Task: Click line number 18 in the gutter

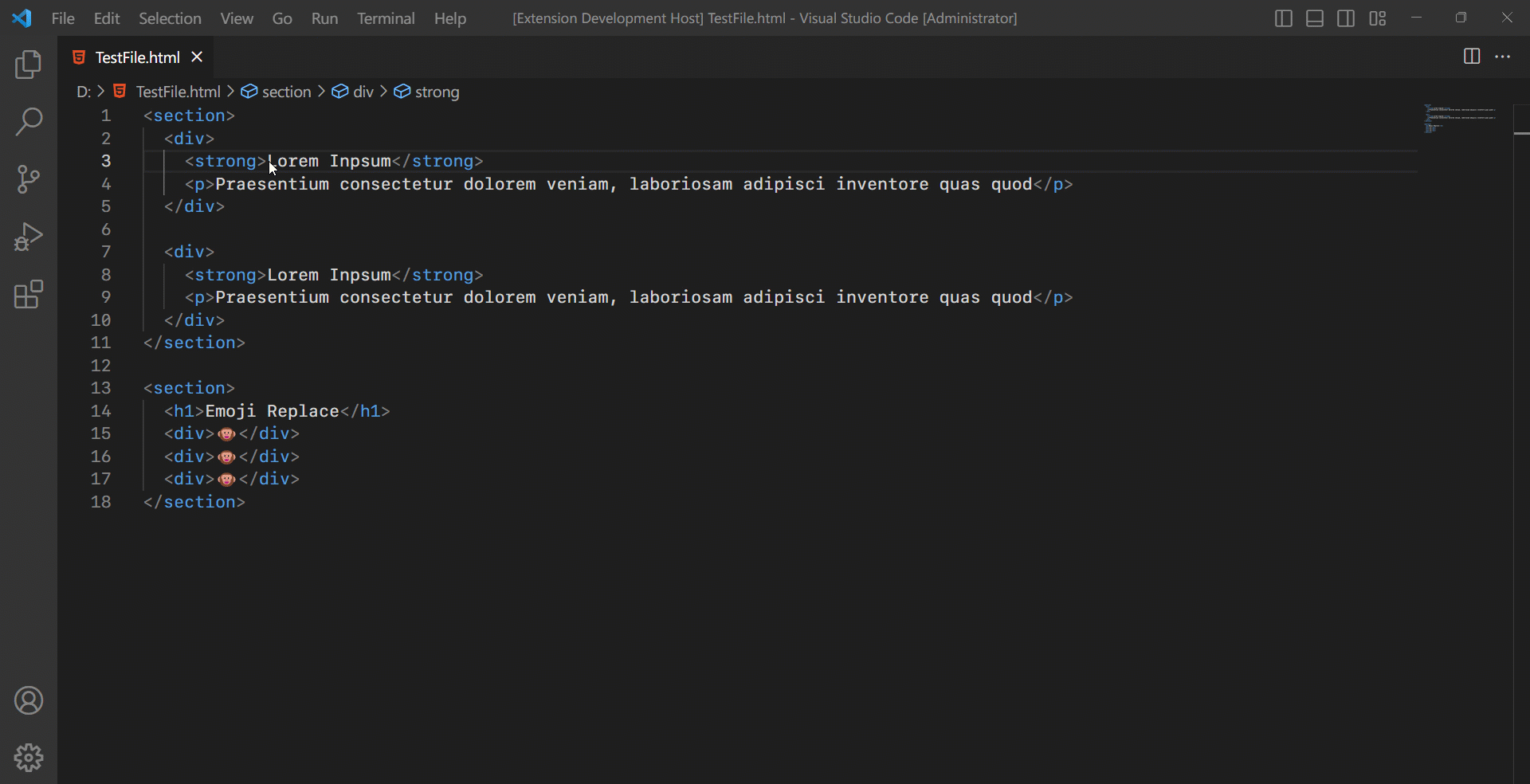Action: (100, 502)
